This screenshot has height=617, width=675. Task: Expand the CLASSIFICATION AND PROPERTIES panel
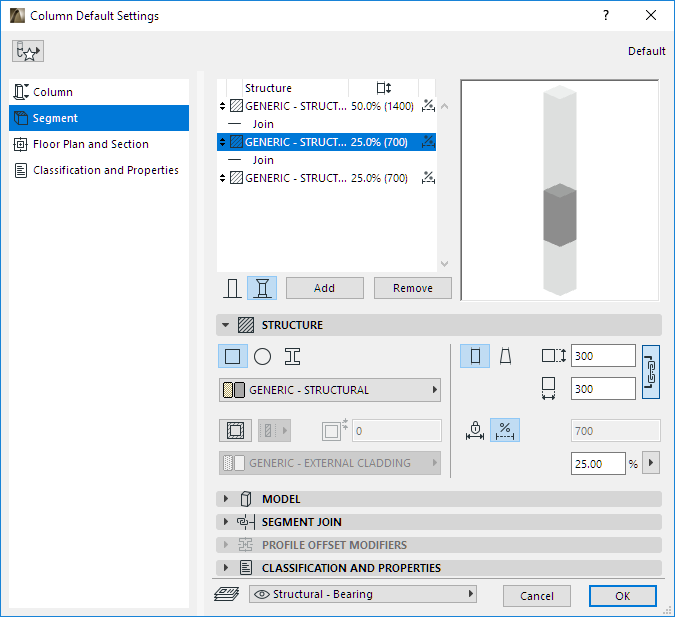(x=439, y=568)
